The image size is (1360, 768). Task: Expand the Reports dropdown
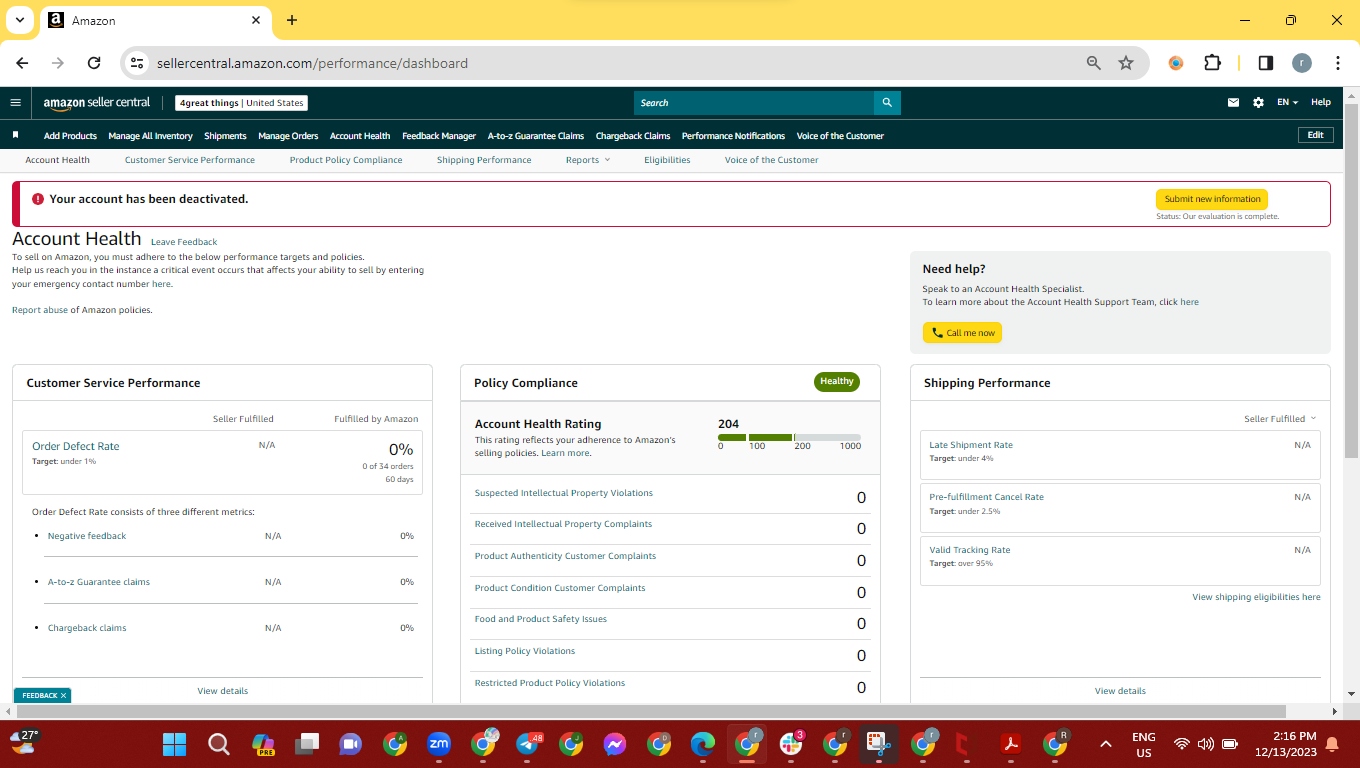coord(587,160)
